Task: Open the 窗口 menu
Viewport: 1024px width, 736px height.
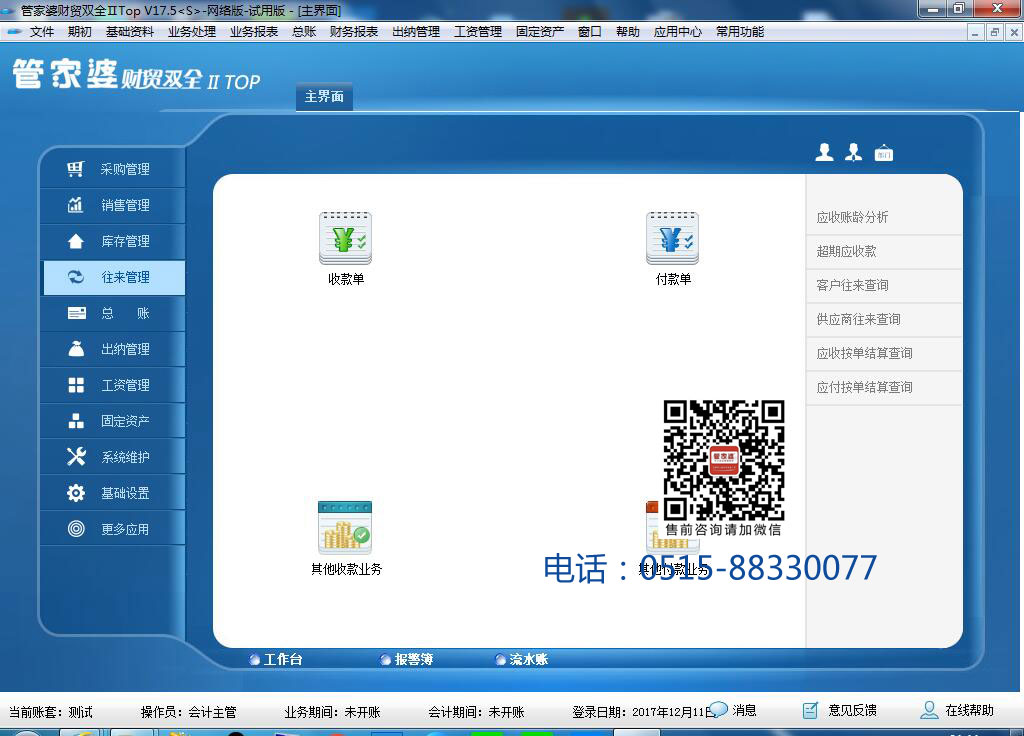Action: pyautogui.click(x=589, y=31)
